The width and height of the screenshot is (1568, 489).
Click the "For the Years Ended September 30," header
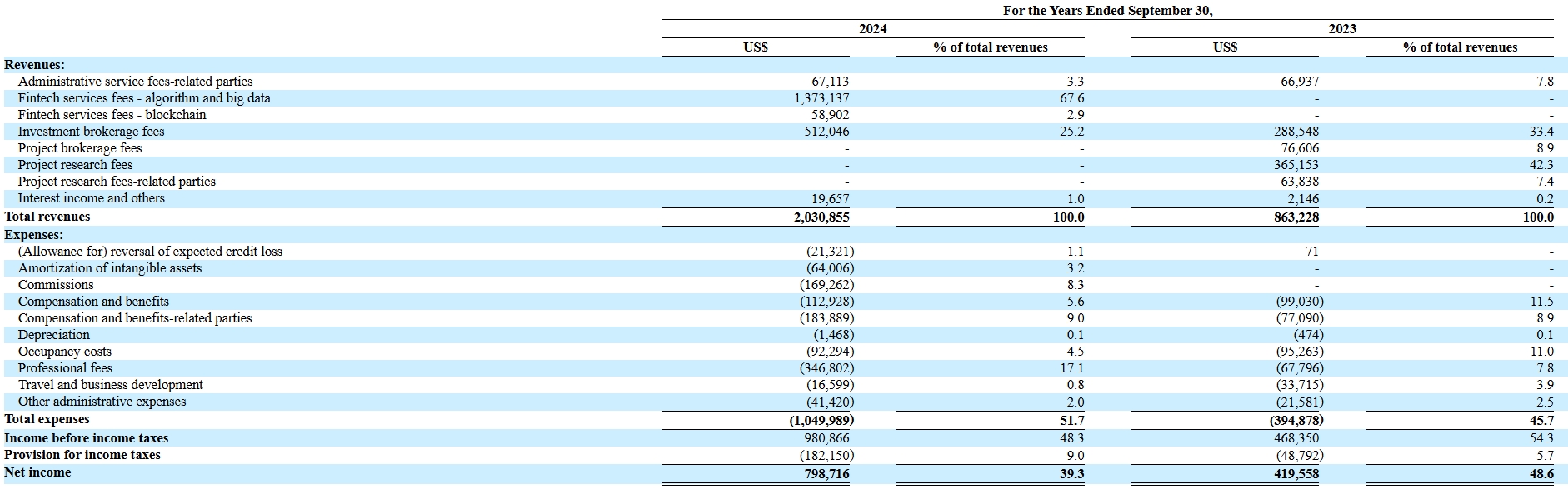click(x=1107, y=11)
